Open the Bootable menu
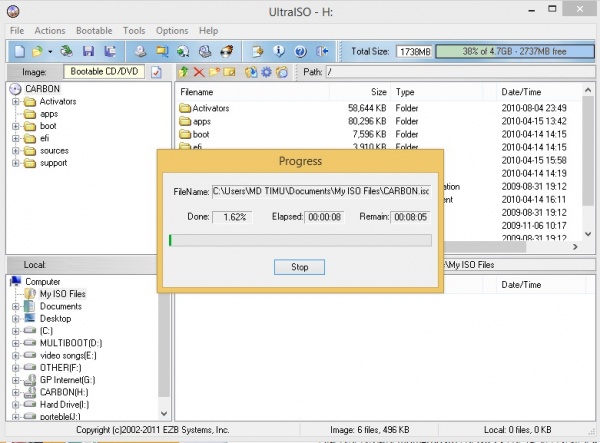600x443 pixels. tap(92, 31)
